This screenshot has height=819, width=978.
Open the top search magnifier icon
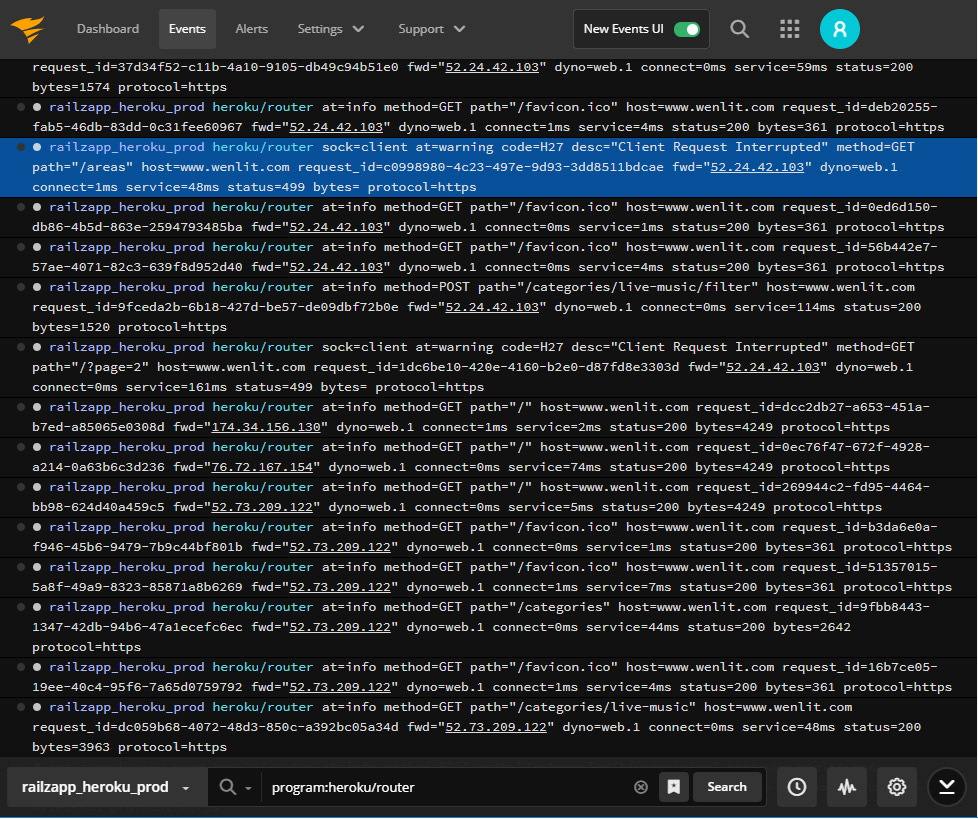point(739,29)
